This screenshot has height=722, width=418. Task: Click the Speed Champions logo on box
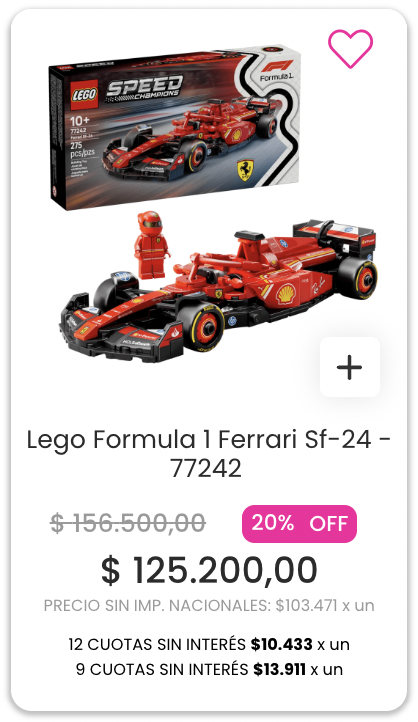coord(145,87)
